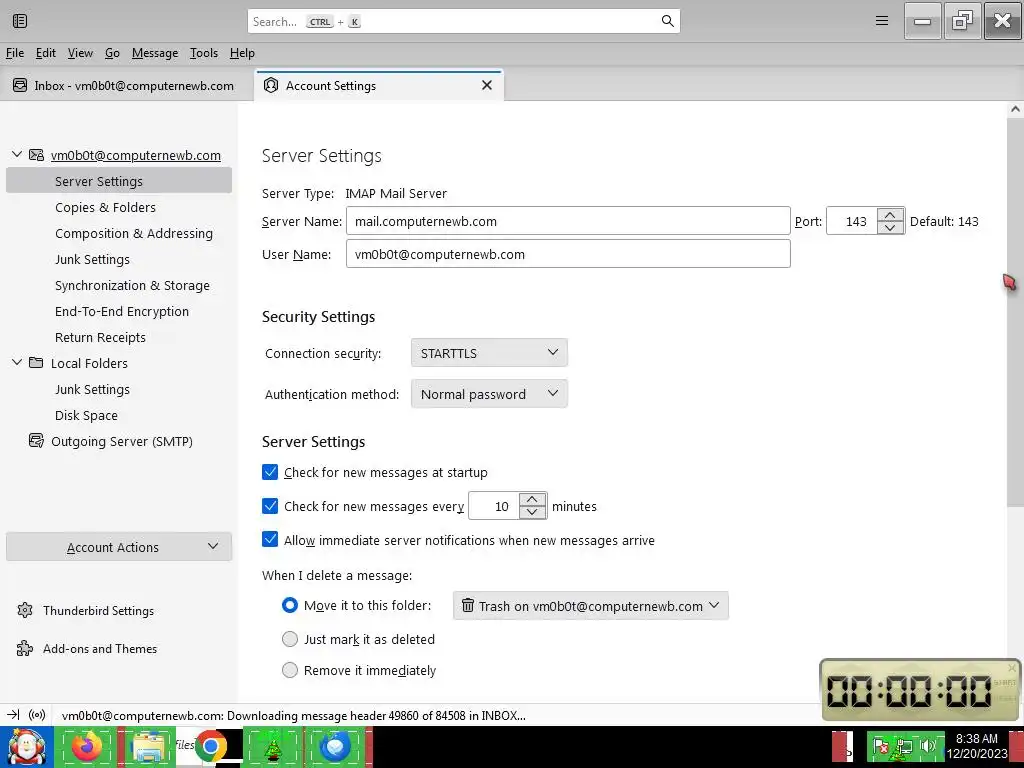Open the Go menu

pyautogui.click(x=112, y=53)
